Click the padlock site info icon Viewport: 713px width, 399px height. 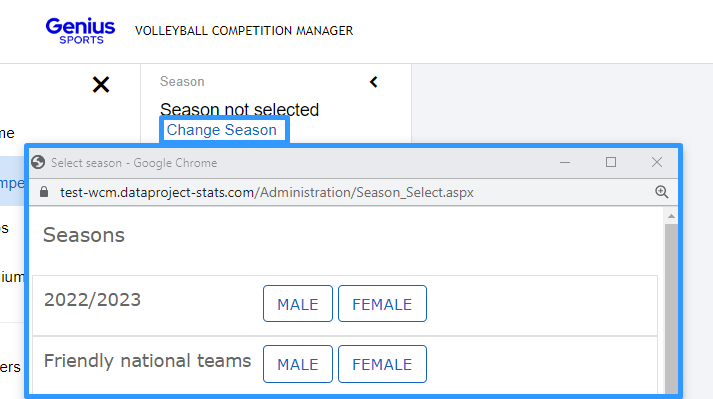click(44, 192)
